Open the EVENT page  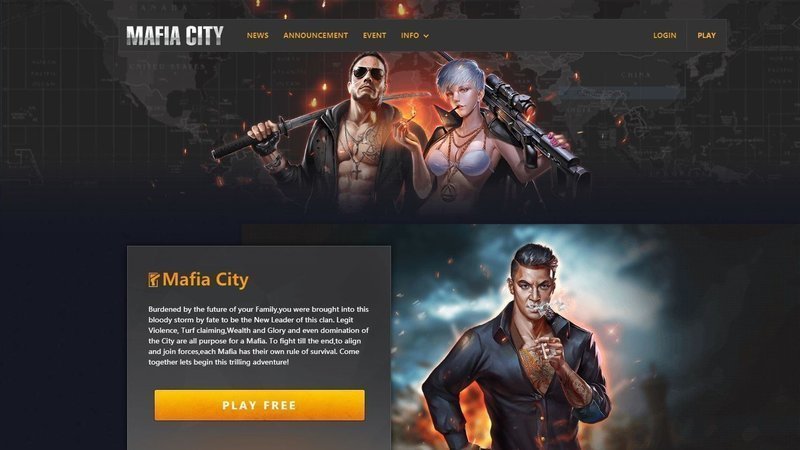[x=374, y=36]
